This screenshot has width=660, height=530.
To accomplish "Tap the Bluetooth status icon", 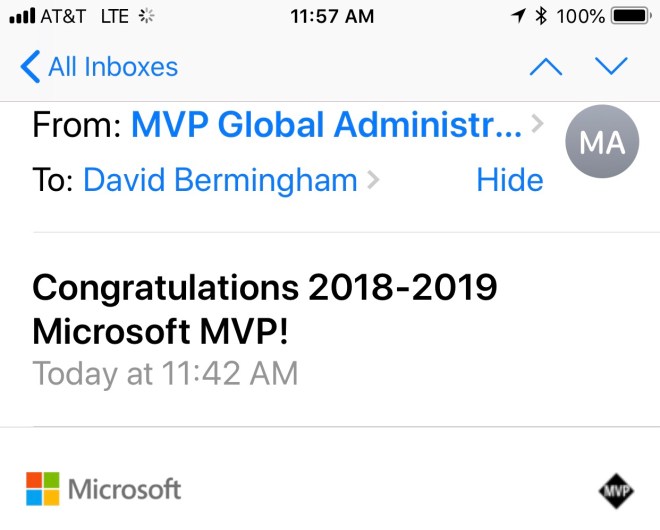I will (x=541, y=16).
